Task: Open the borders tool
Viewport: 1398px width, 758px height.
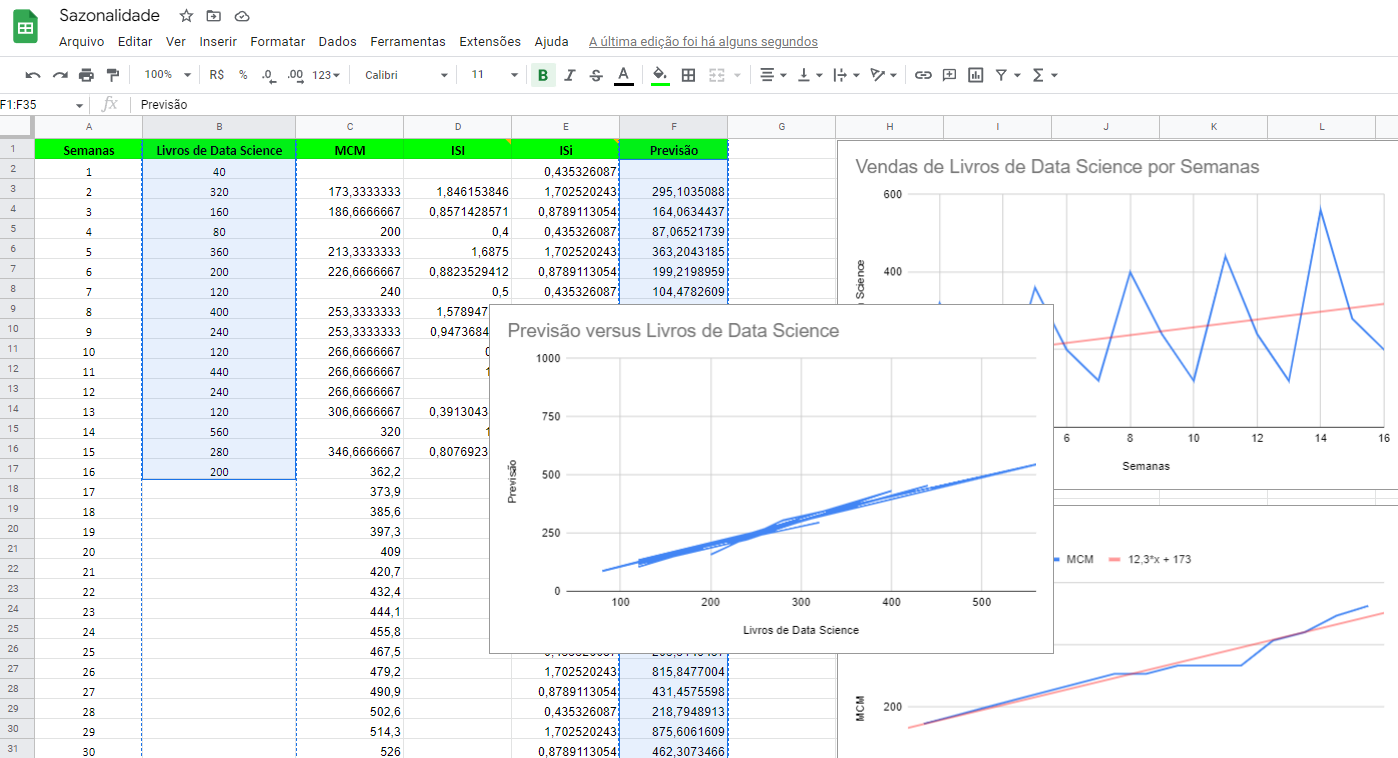Action: (688, 75)
